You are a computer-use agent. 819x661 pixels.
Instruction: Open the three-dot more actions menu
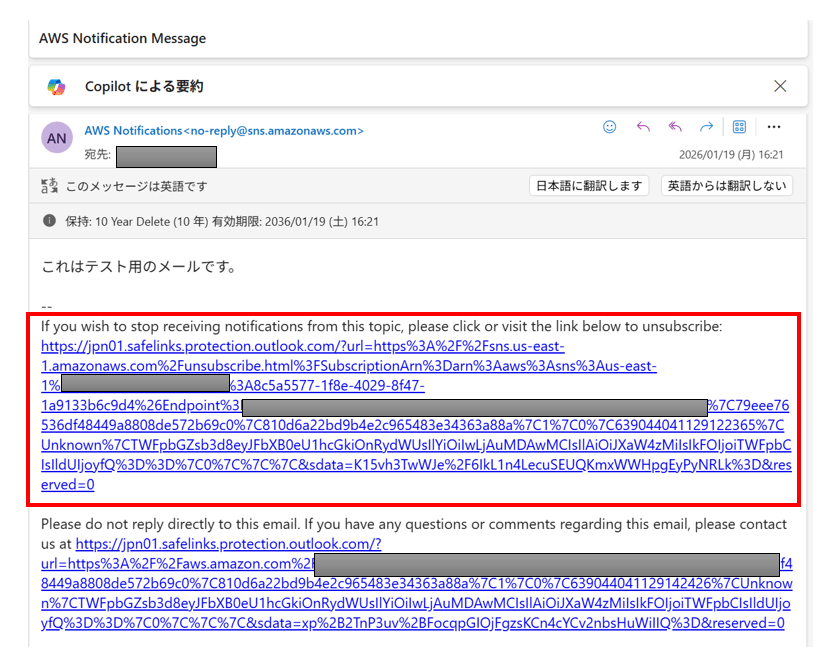[773, 127]
